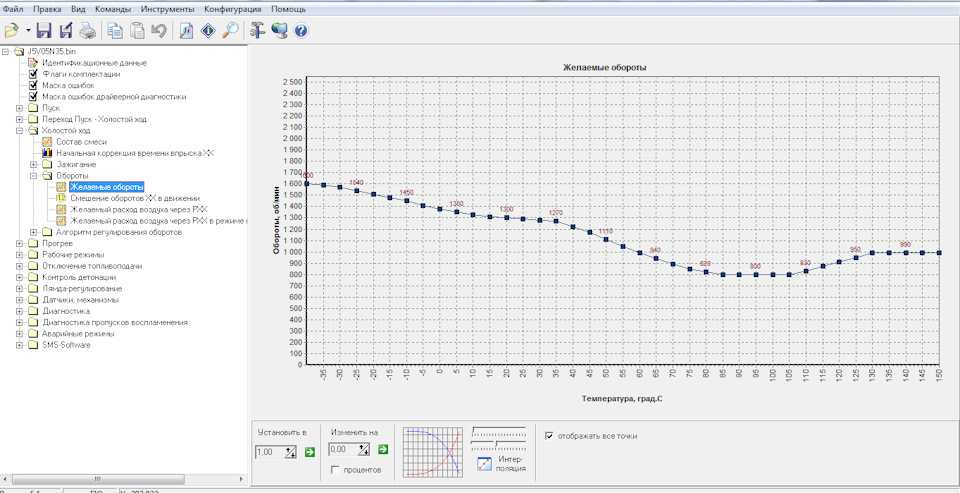Copy data with the copy toolbar icon
Screen dimensions: 960x493
[114, 31]
